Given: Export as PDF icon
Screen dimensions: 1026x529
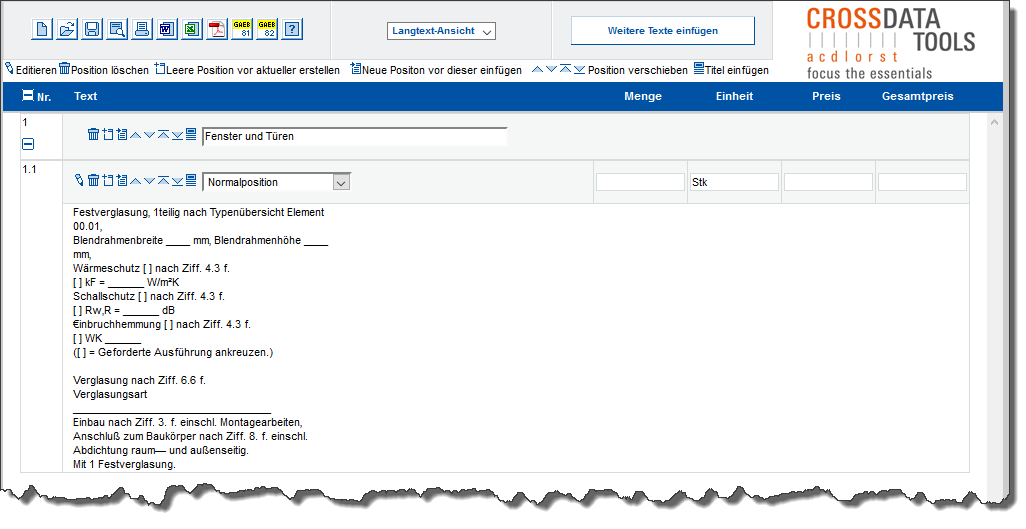Looking at the screenshot, I should [217, 29].
